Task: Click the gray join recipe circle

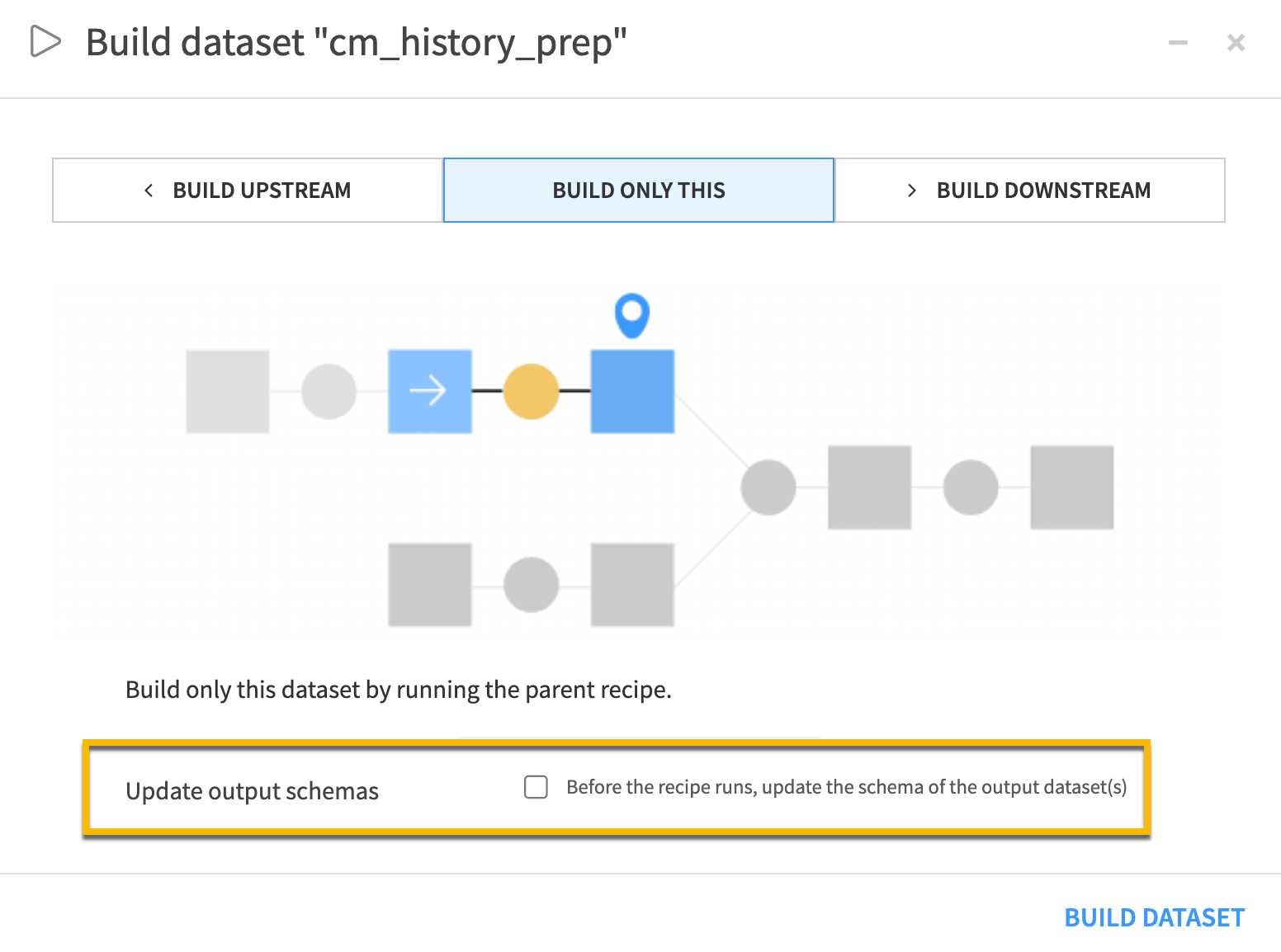Action: 768,488
